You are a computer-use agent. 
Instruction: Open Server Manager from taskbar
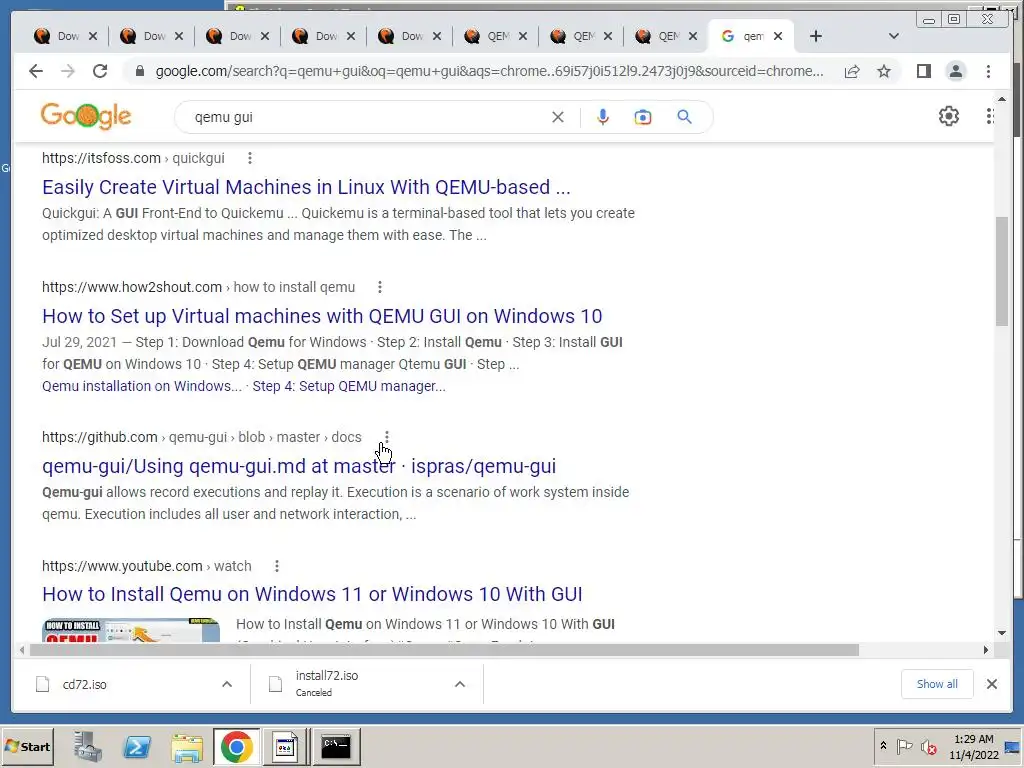pos(87,746)
